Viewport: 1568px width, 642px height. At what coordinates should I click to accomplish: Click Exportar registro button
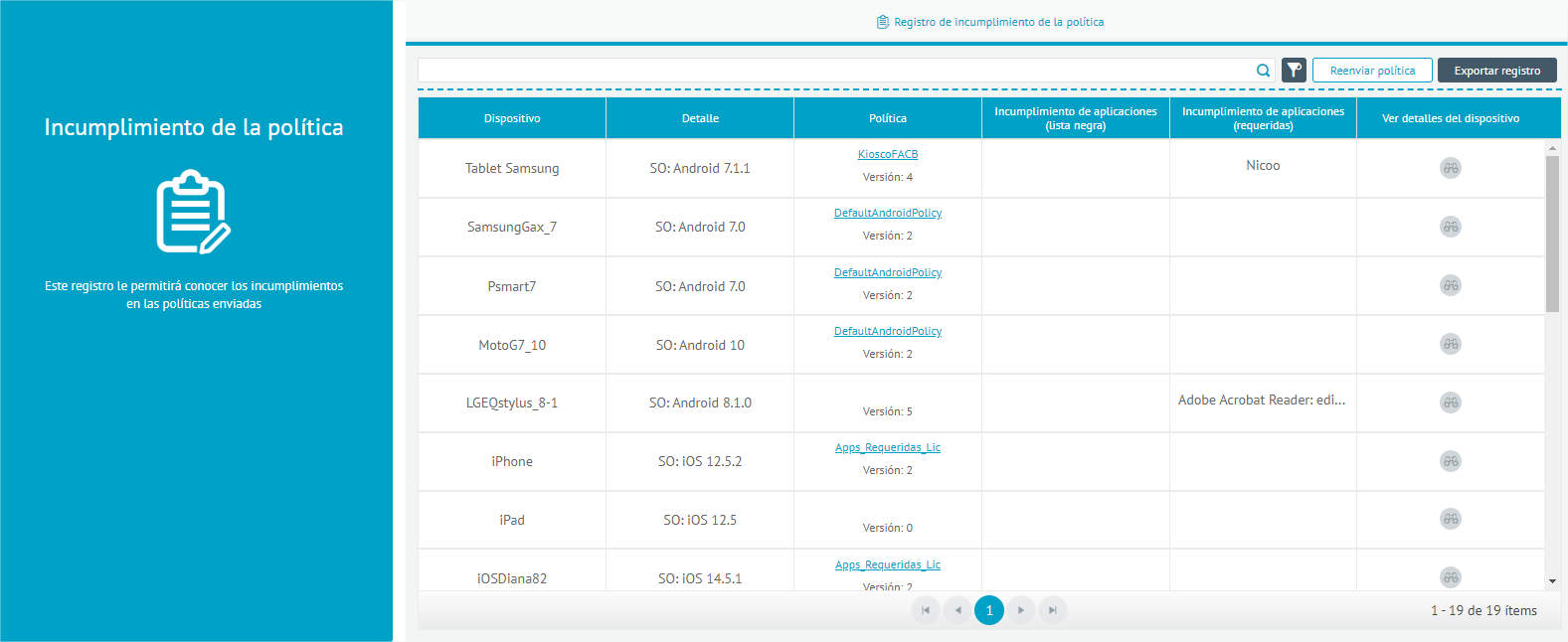pos(1497,71)
